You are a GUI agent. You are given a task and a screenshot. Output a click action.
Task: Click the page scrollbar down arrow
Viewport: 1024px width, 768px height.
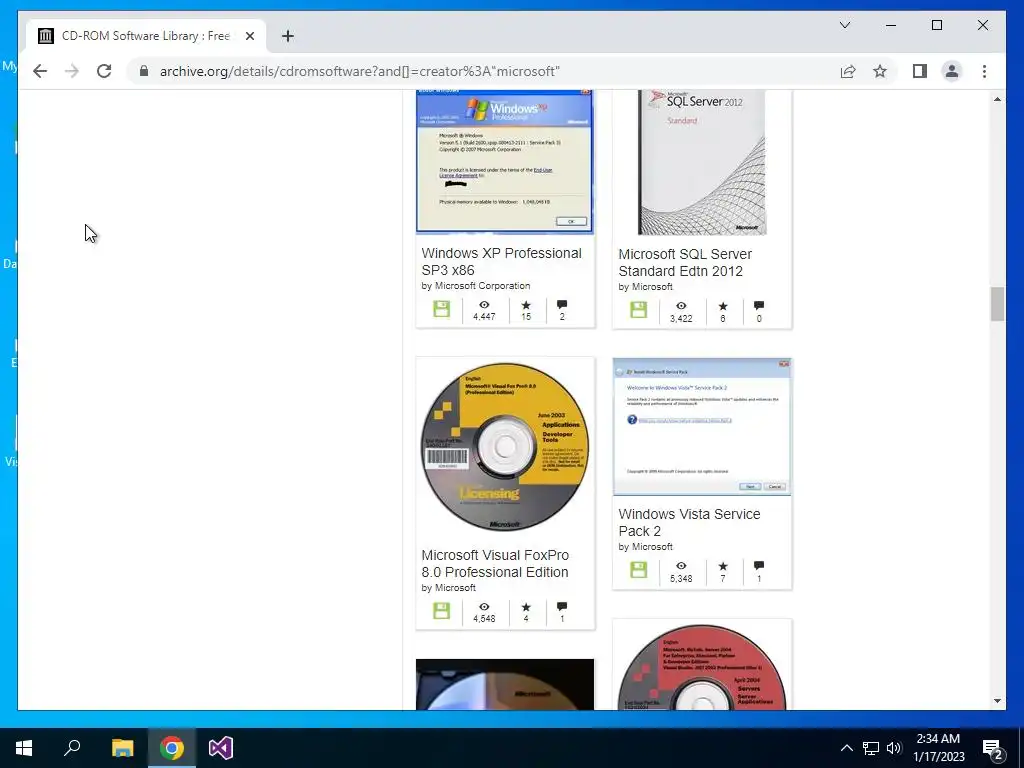coord(997,701)
